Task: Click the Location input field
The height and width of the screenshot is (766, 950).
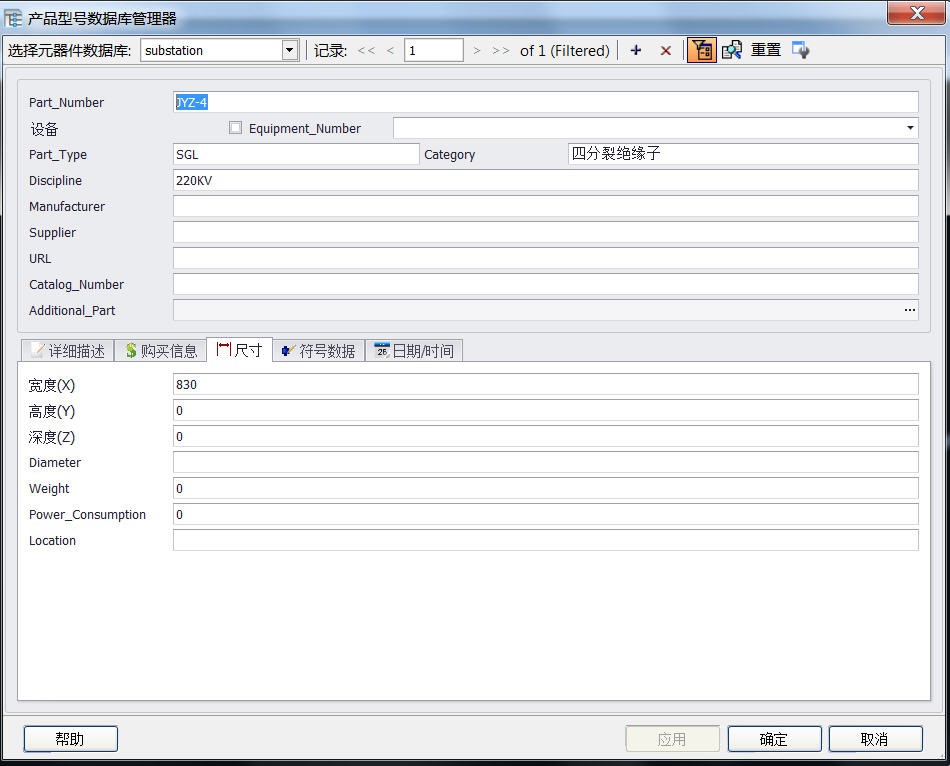Action: pyautogui.click(x=545, y=541)
